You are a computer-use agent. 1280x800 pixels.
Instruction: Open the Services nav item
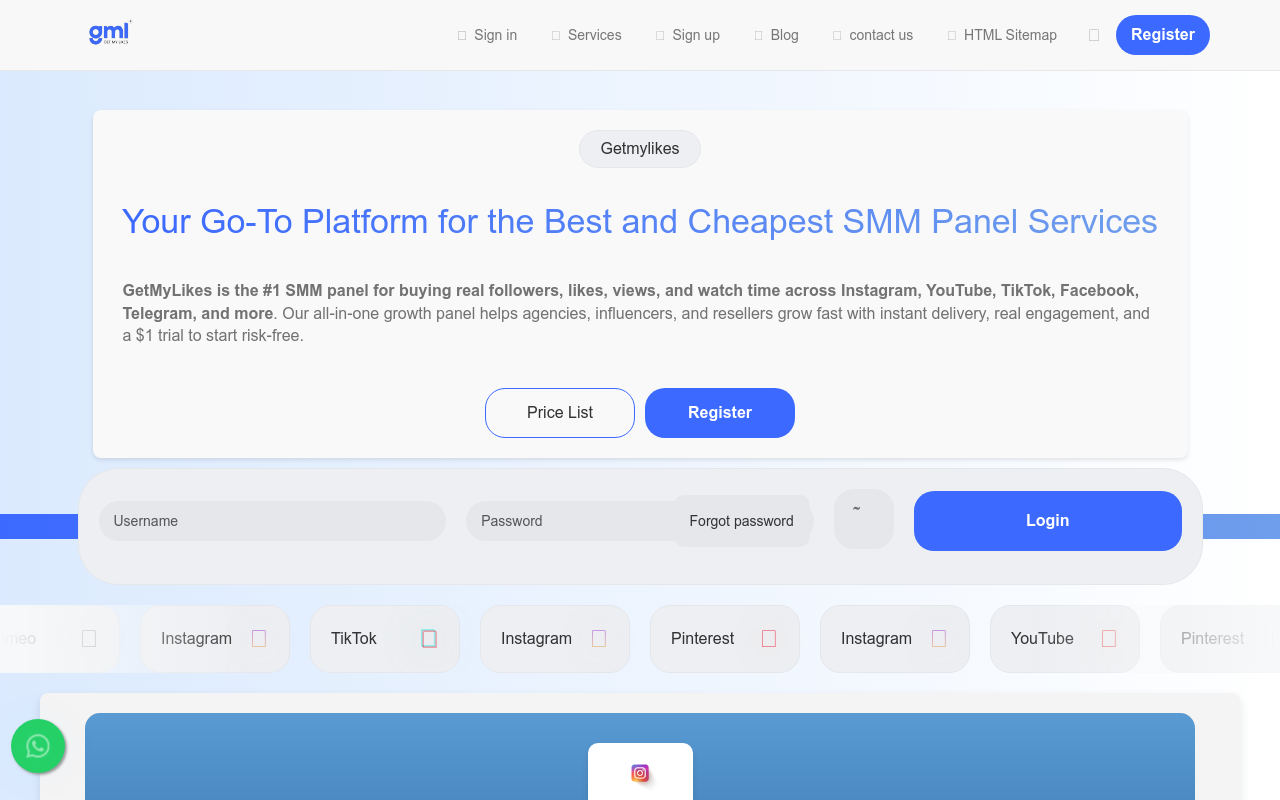point(586,35)
